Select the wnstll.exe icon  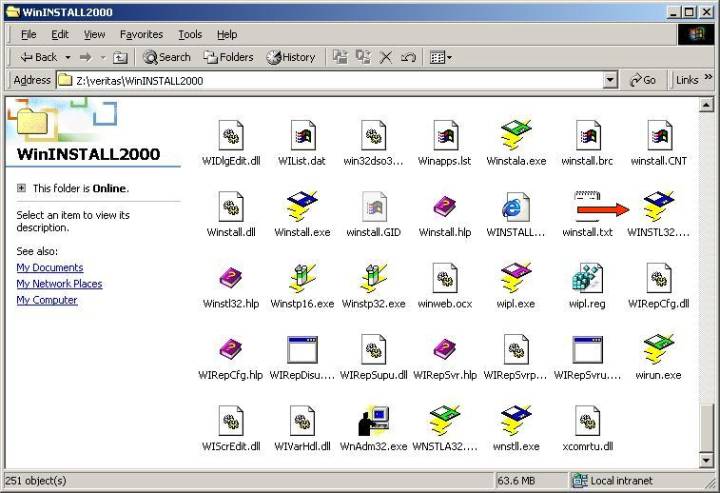(x=516, y=420)
